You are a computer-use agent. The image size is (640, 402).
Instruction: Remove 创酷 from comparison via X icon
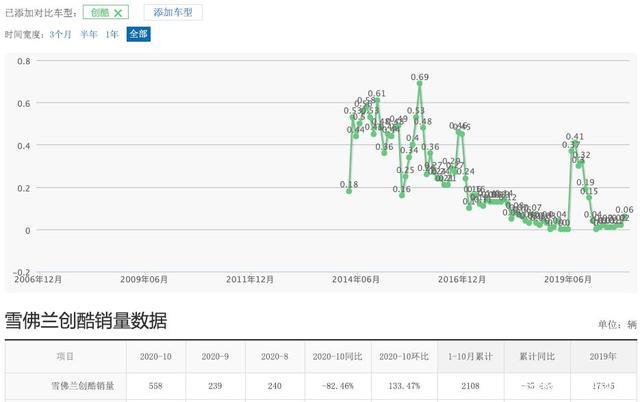[118, 13]
